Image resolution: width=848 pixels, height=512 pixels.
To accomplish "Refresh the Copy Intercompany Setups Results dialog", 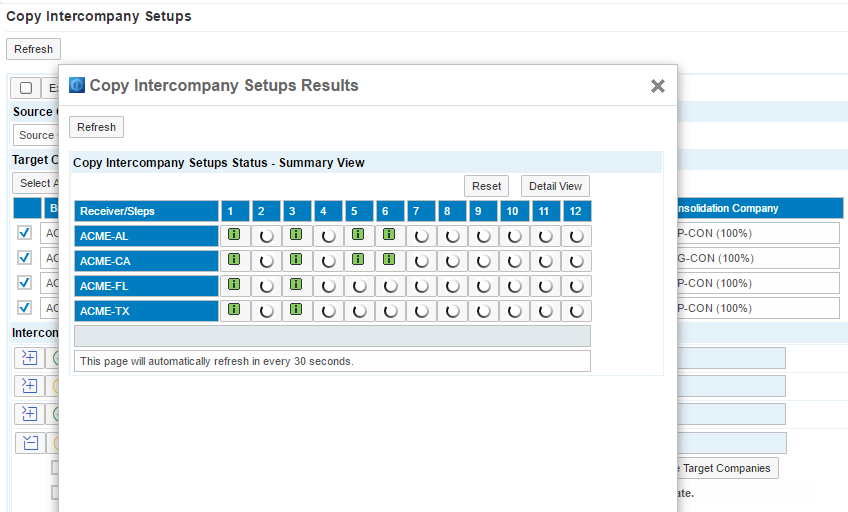I will pos(96,127).
